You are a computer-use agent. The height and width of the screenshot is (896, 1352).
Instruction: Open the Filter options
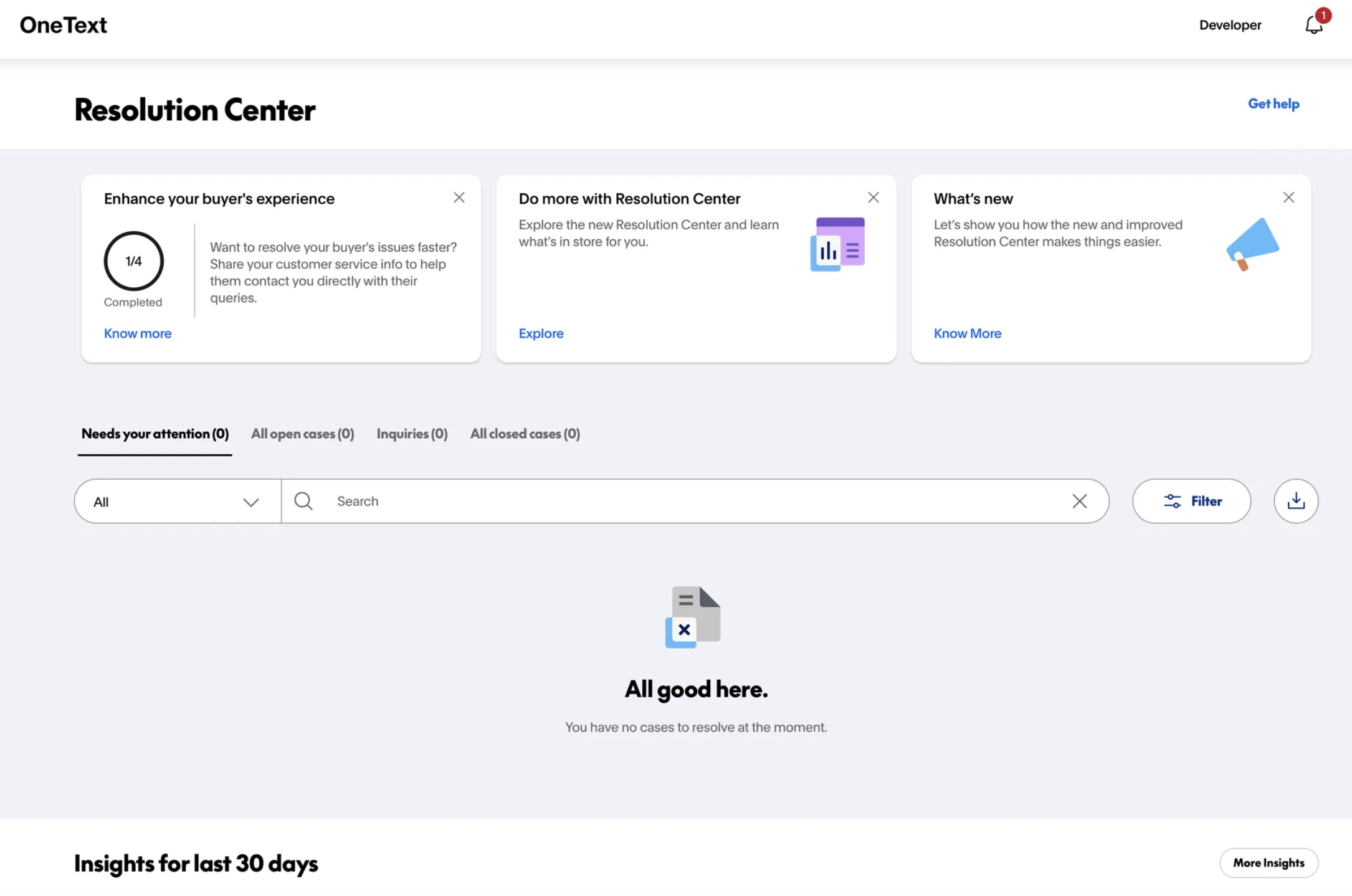click(x=1191, y=501)
